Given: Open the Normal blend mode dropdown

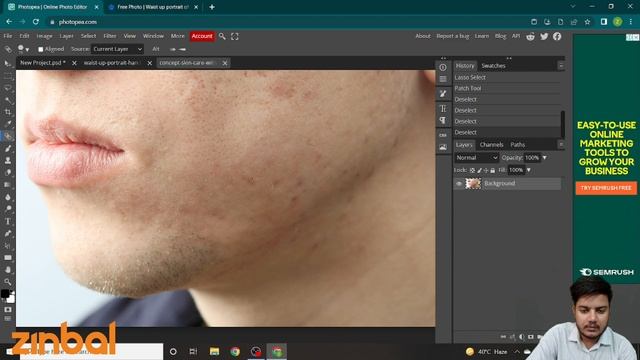Looking at the screenshot, I should (476, 158).
